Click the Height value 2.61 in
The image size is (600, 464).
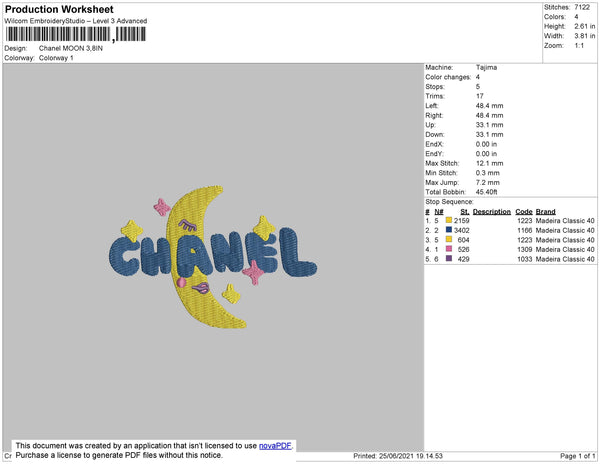(585, 26)
